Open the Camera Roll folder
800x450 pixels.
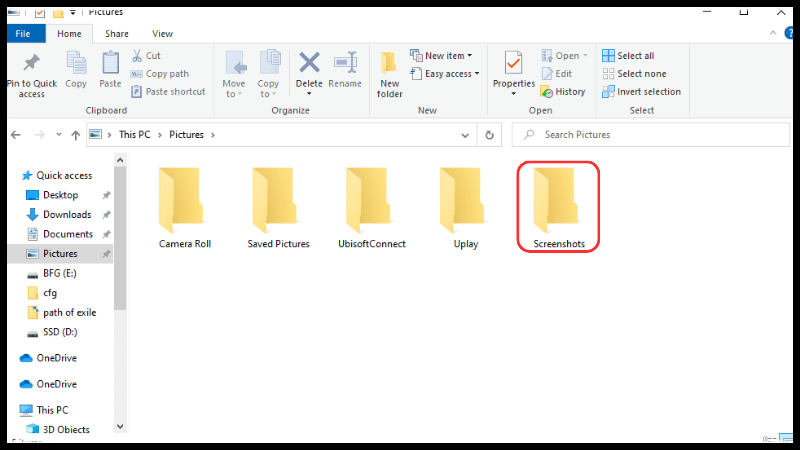[x=184, y=208]
